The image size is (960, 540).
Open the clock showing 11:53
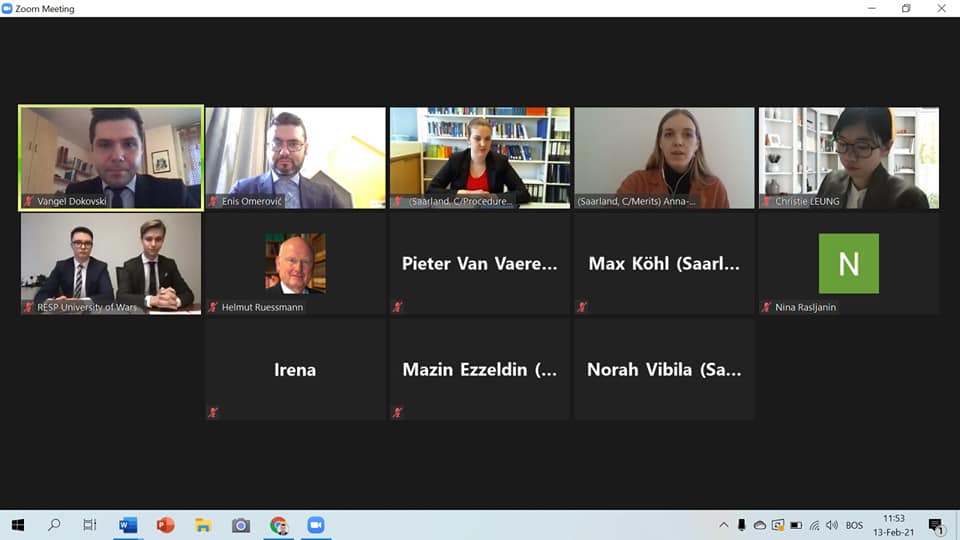(894, 525)
